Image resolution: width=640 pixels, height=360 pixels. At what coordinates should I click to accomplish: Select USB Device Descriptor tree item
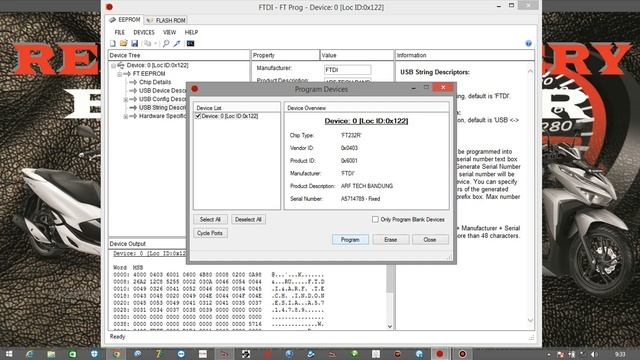pyautogui.click(x=162, y=91)
